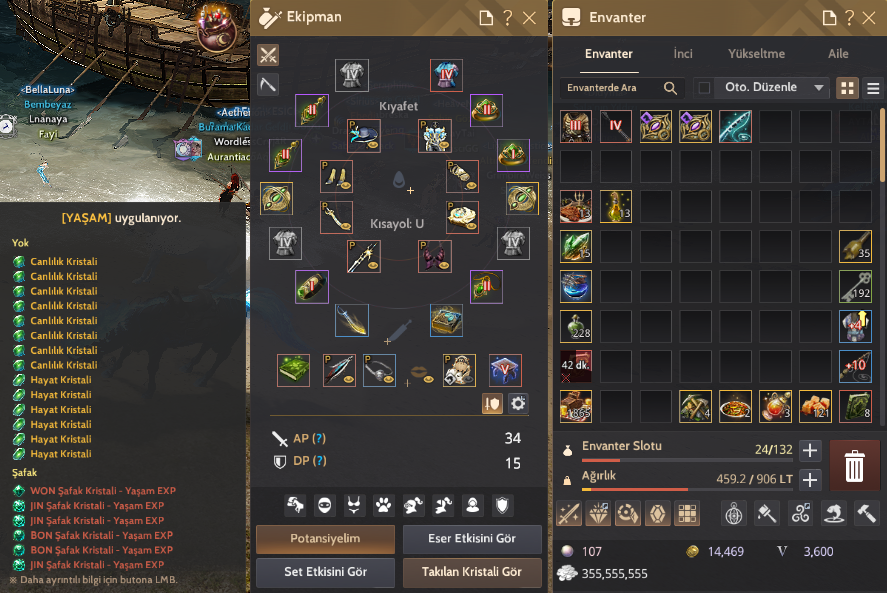Open the Yükseltme tab

756,54
